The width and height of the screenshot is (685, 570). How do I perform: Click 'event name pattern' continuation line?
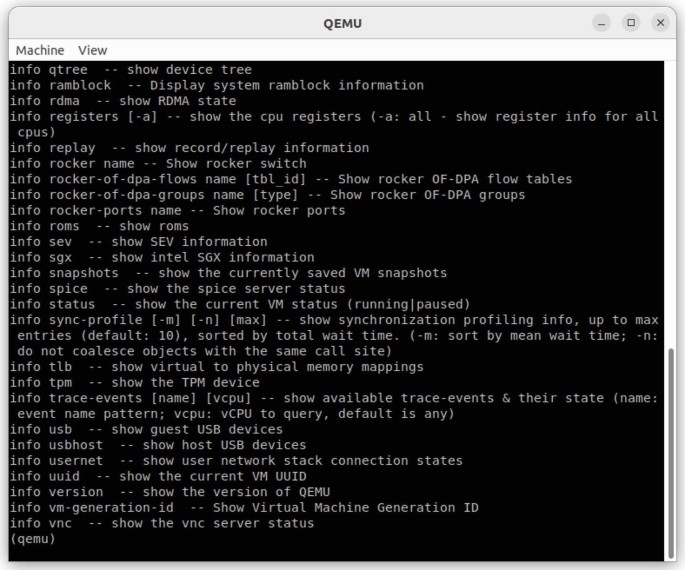[236, 414]
